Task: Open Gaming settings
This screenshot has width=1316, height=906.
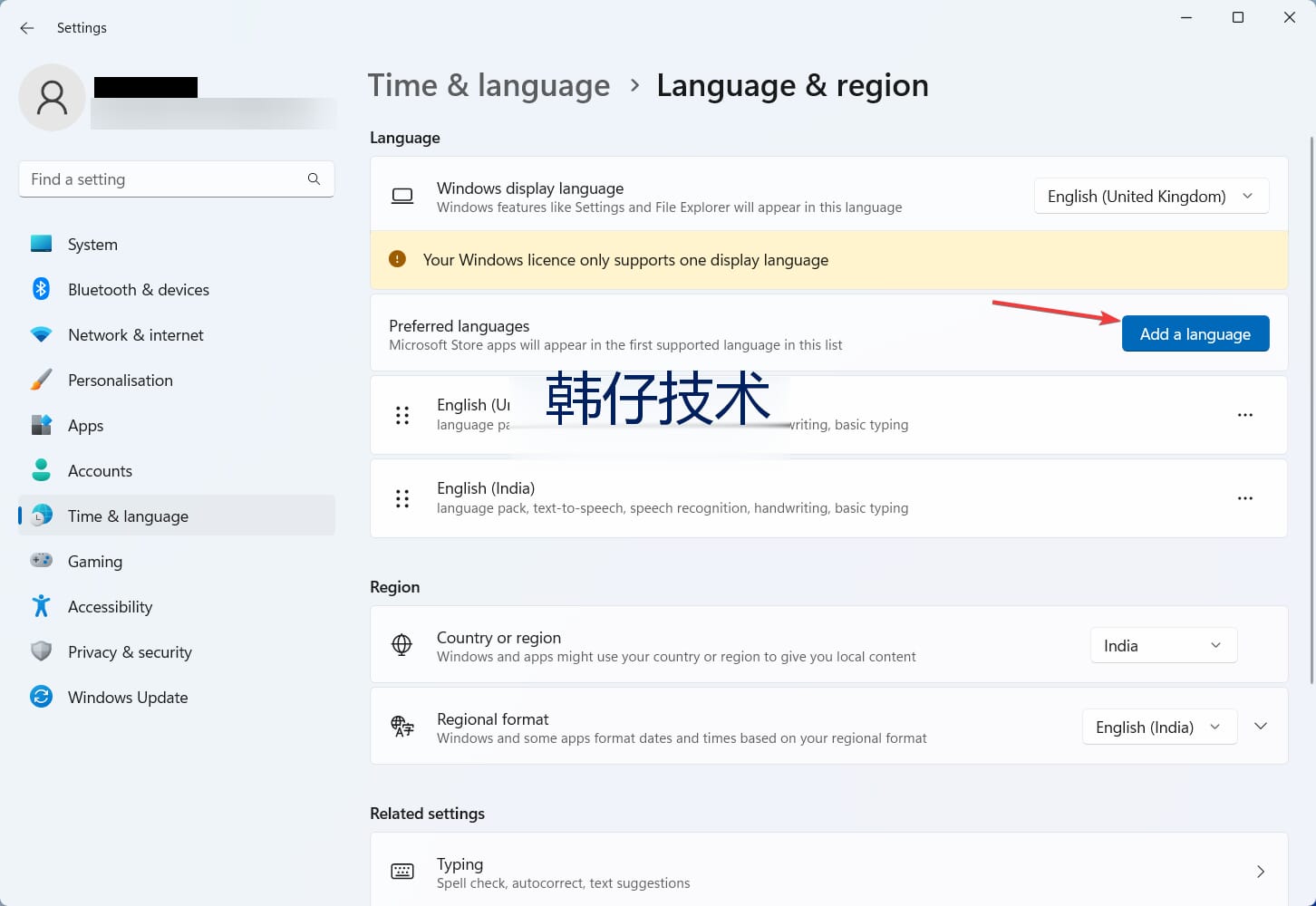Action: click(x=177, y=561)
